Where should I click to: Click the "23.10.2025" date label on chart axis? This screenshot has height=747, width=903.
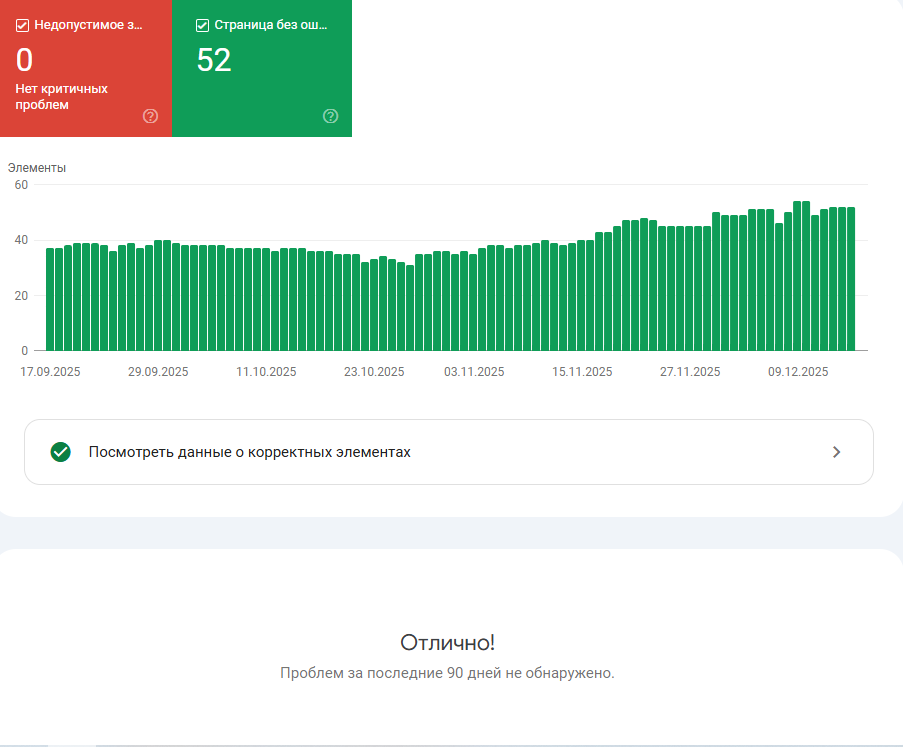[x=374, y=372]
